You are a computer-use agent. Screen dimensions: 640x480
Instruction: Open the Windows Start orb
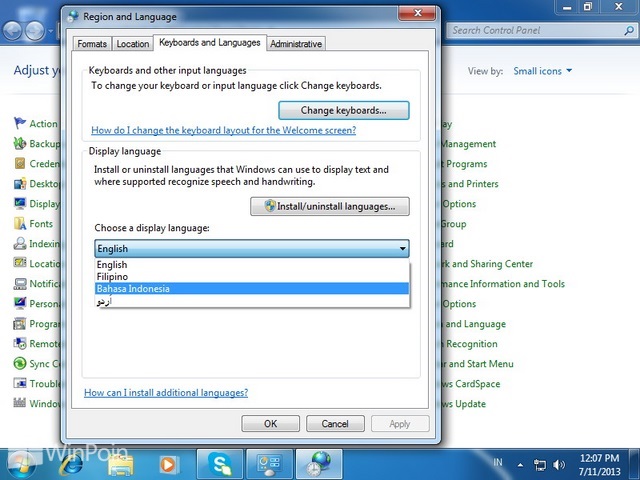tap(20, 465)
